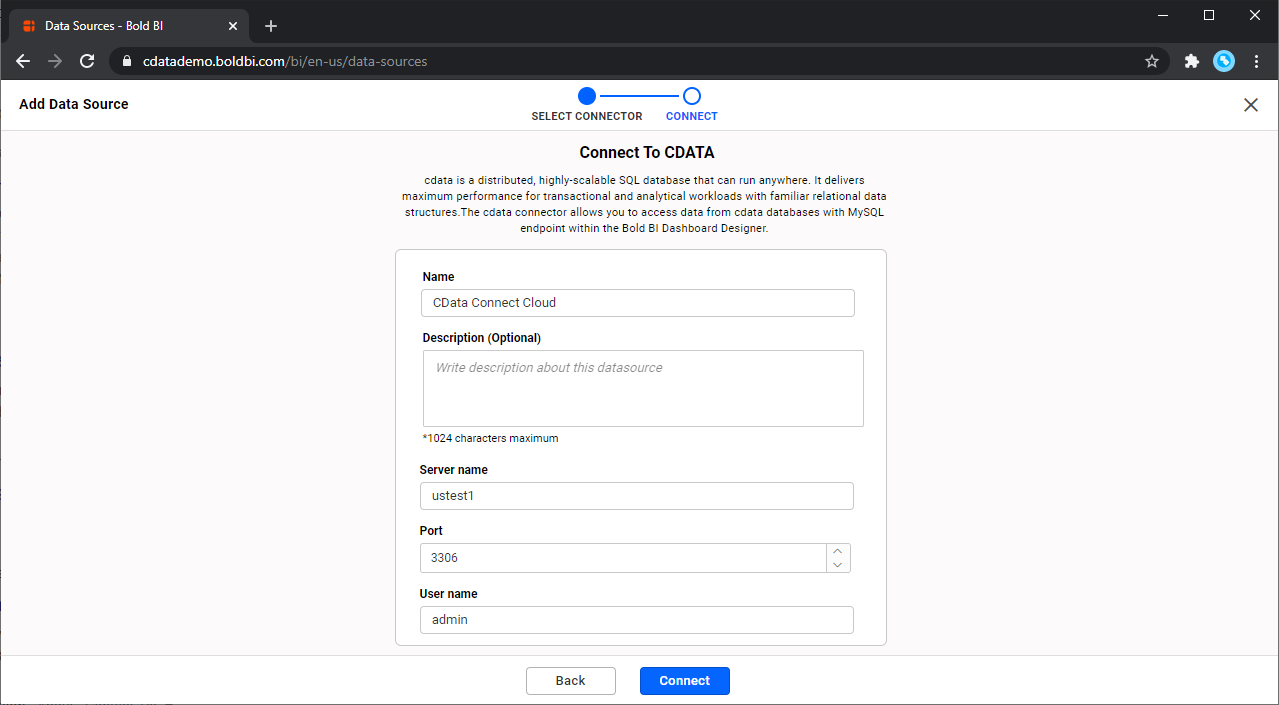Open Chrome's three-dot menu

coord(1257,61)
